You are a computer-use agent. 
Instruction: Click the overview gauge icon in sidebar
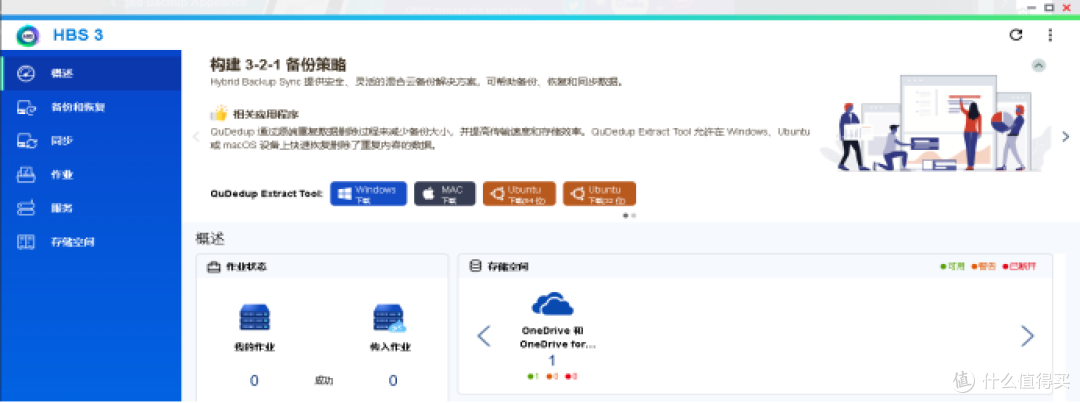pos(26,73)
